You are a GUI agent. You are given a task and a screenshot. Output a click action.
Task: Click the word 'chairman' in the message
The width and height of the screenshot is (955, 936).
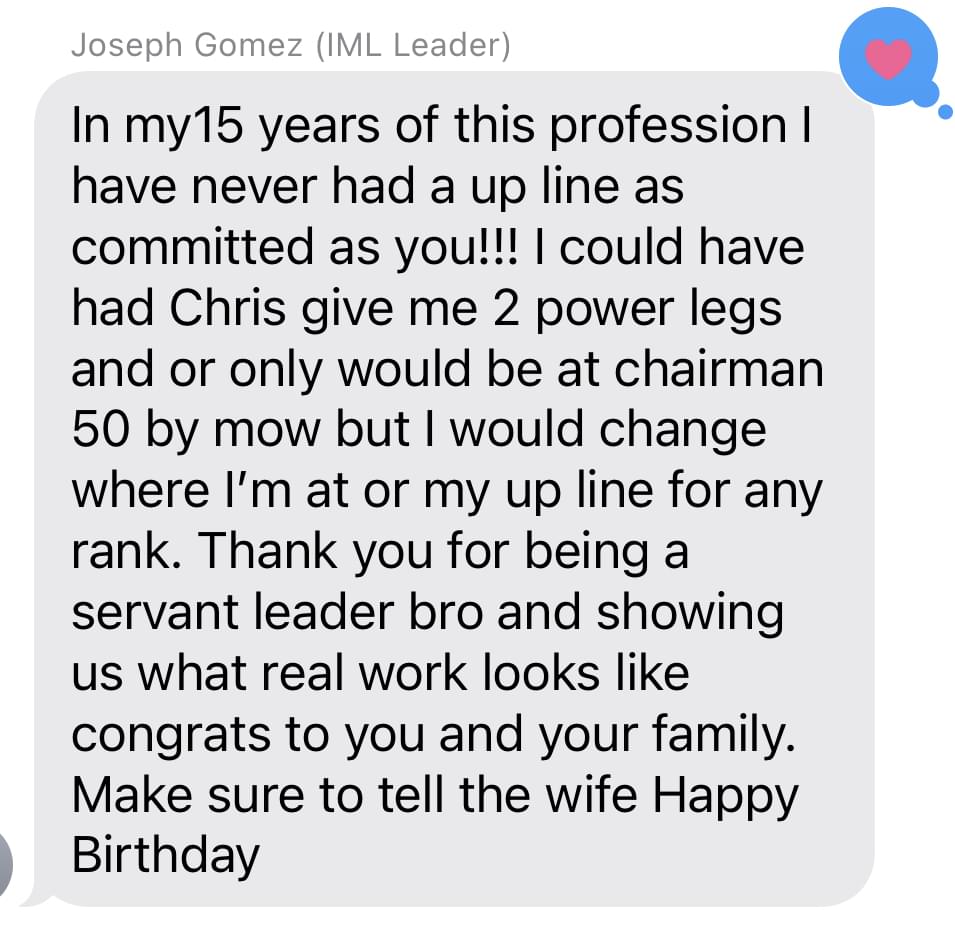[719, 369]
